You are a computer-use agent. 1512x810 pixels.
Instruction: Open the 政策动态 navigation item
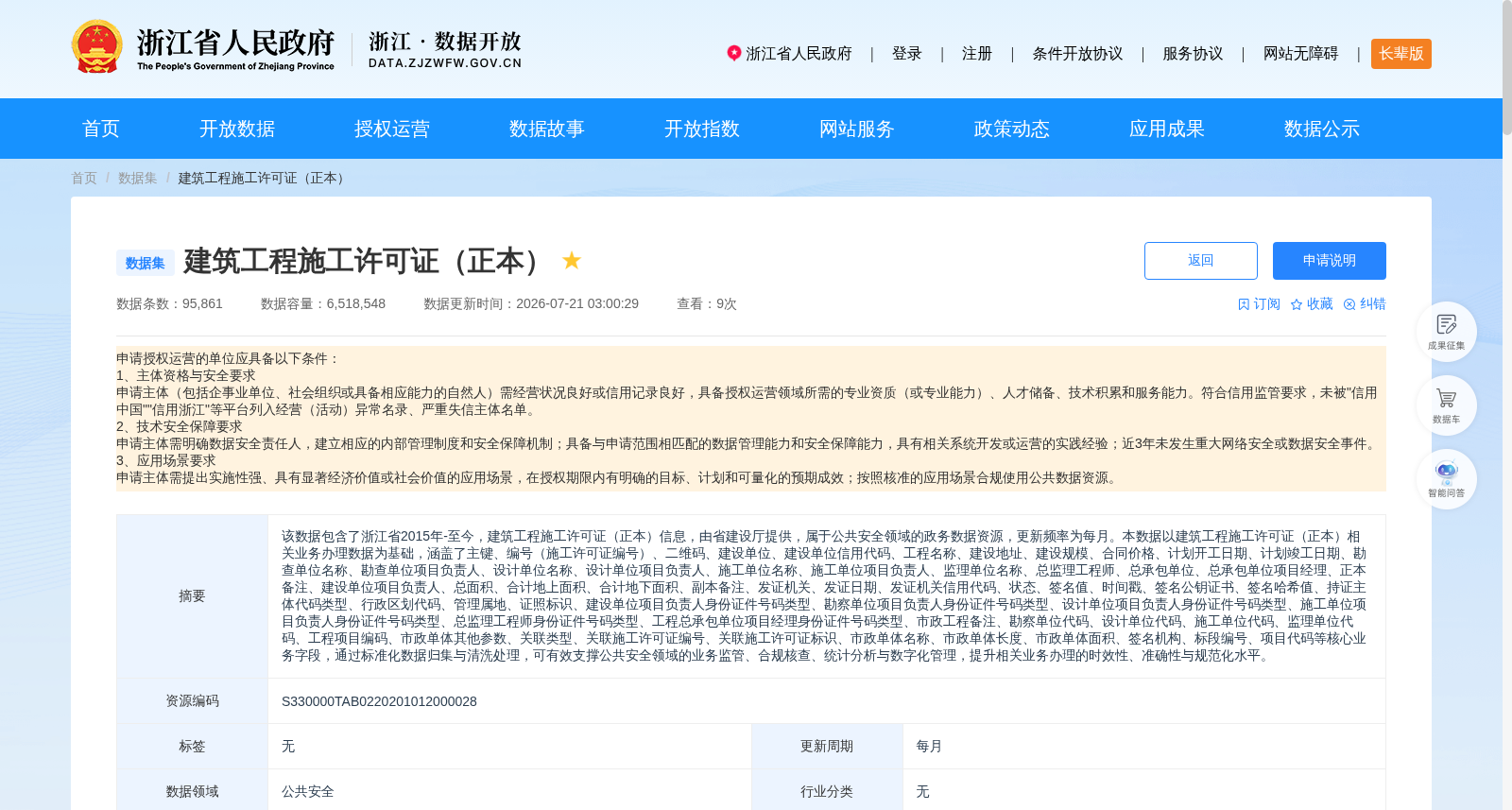click(x=1012, y=129)
